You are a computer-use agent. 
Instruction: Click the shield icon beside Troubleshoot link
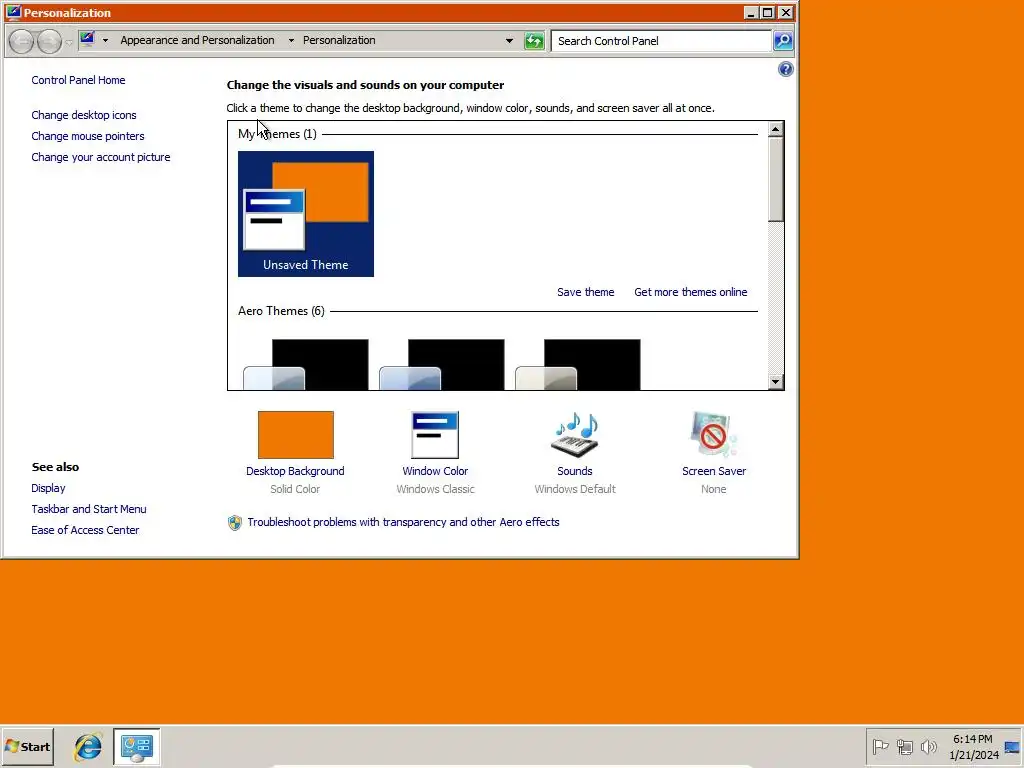pyautogui.click(x=234, y=522)
